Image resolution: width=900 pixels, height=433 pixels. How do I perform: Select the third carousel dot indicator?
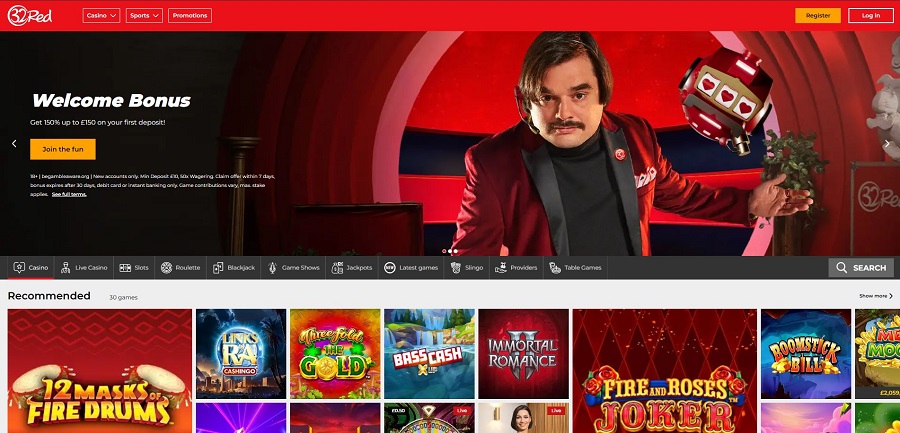click(456, 251)
